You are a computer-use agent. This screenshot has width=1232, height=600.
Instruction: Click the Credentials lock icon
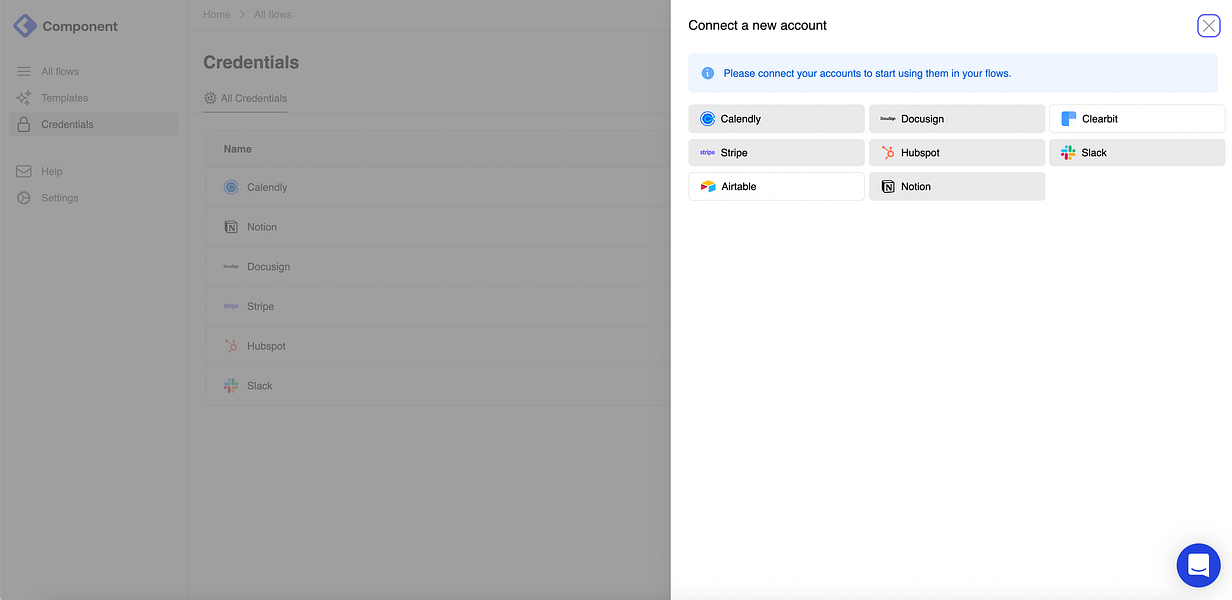(24, 125)
